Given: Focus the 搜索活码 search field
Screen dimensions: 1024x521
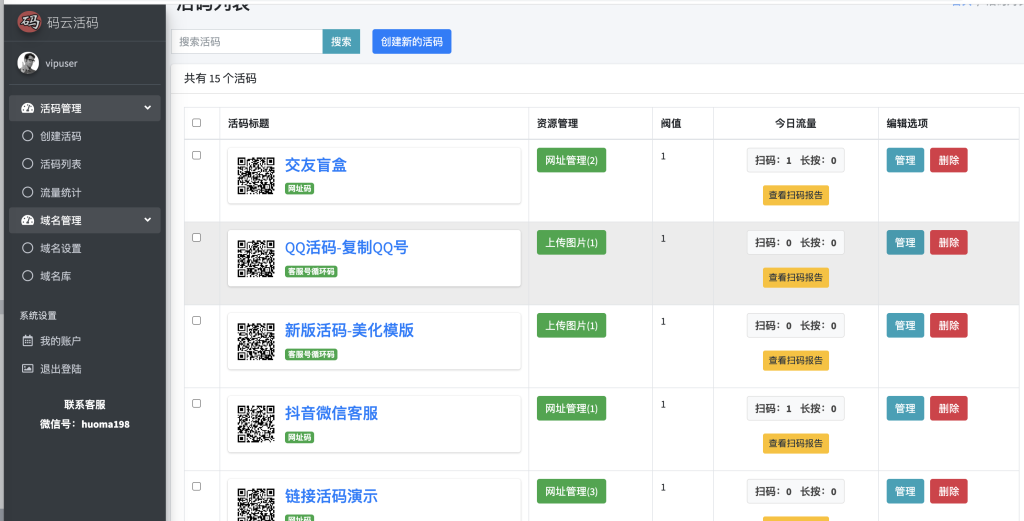Looking at the screenshot, I should 247,41.
